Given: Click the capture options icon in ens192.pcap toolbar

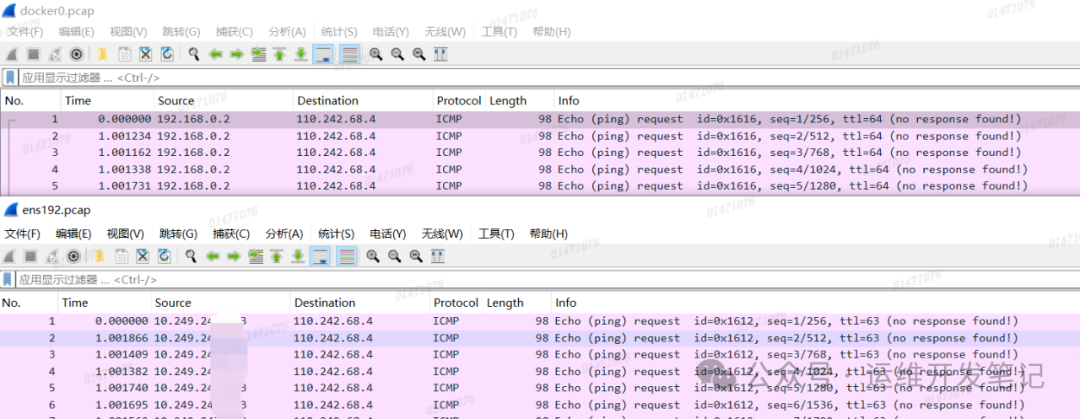Looking at the screenshot, I should pyautogui.click(x=74, y=256).
